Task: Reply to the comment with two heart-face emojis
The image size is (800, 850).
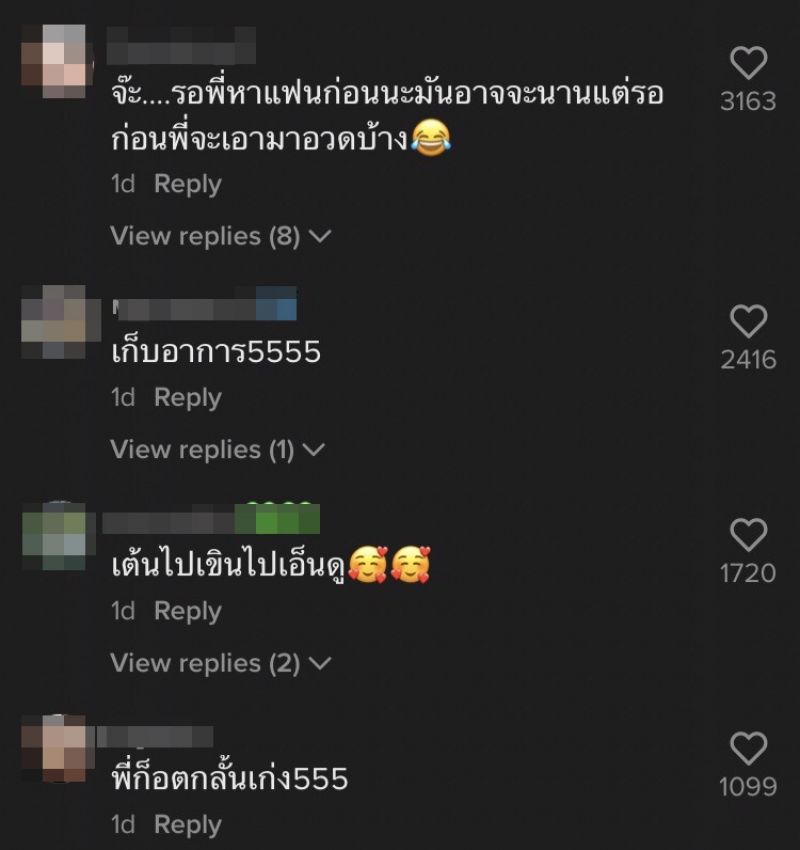Action: (x=188, y=611)
